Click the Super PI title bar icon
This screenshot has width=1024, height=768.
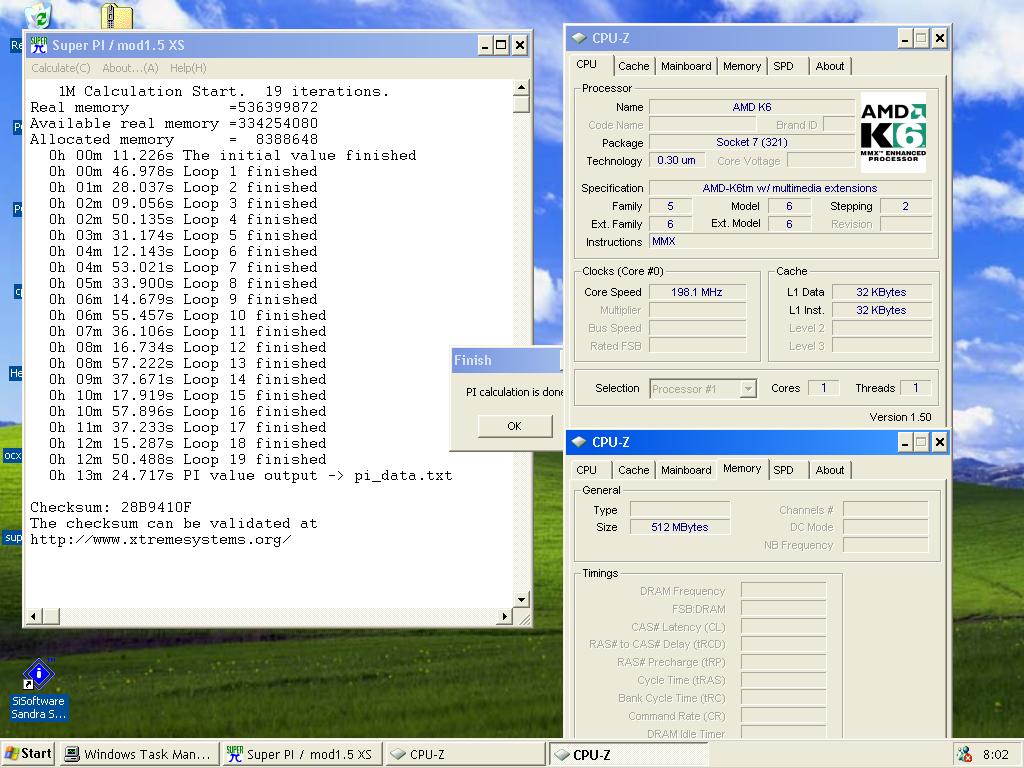(39, 45)
